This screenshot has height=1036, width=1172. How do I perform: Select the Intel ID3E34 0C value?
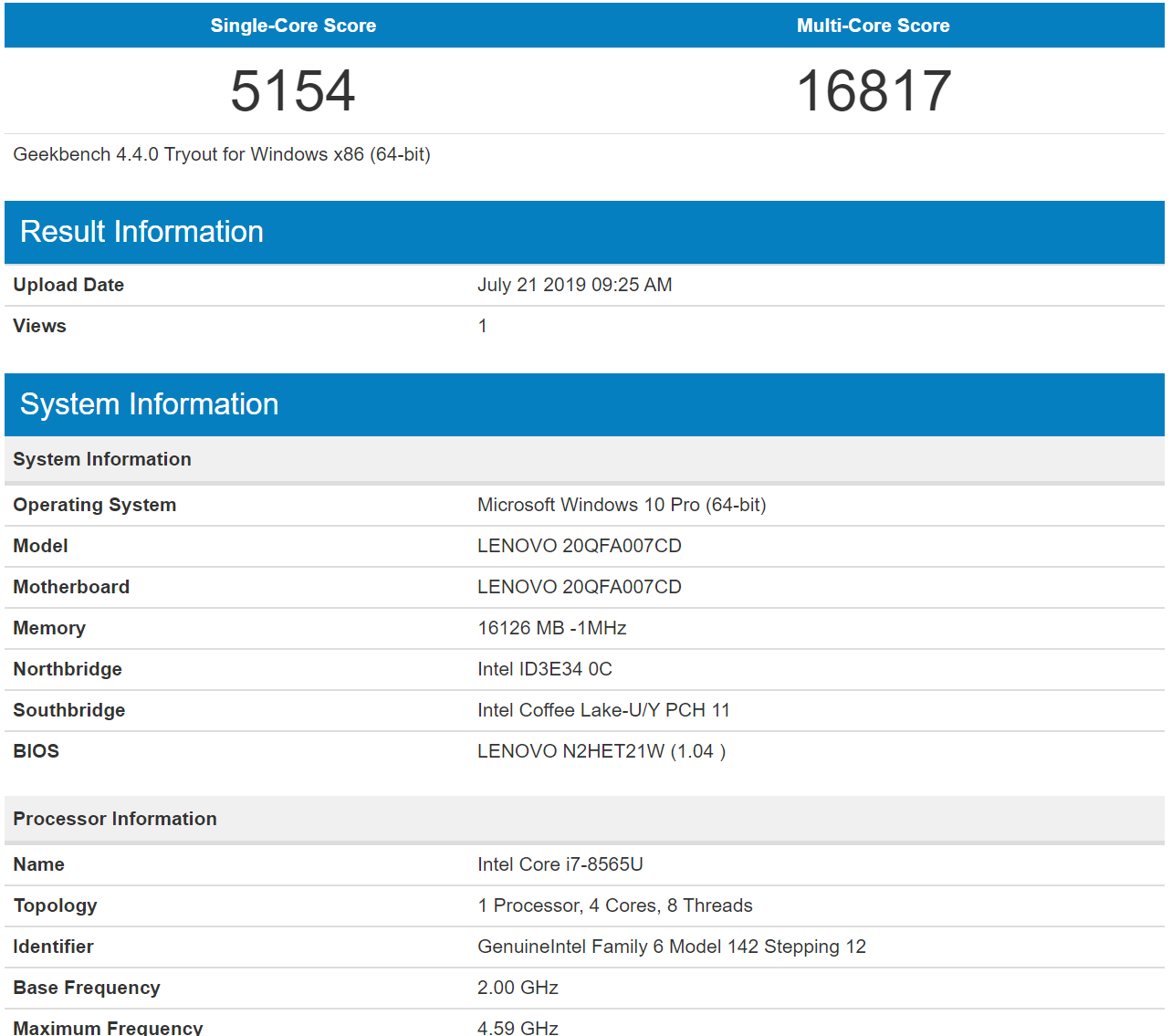[545, 669]
